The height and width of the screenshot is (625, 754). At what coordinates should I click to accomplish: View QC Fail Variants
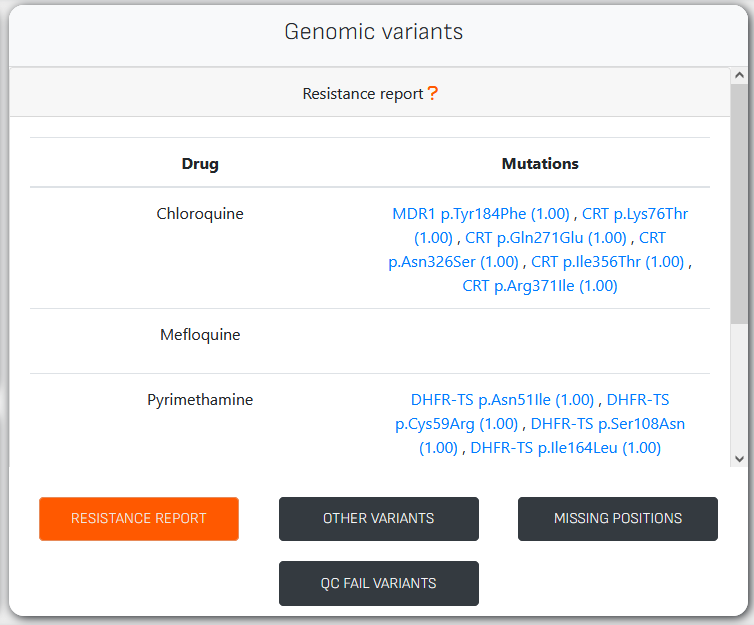pyautogui.click(x=378, y=583)
